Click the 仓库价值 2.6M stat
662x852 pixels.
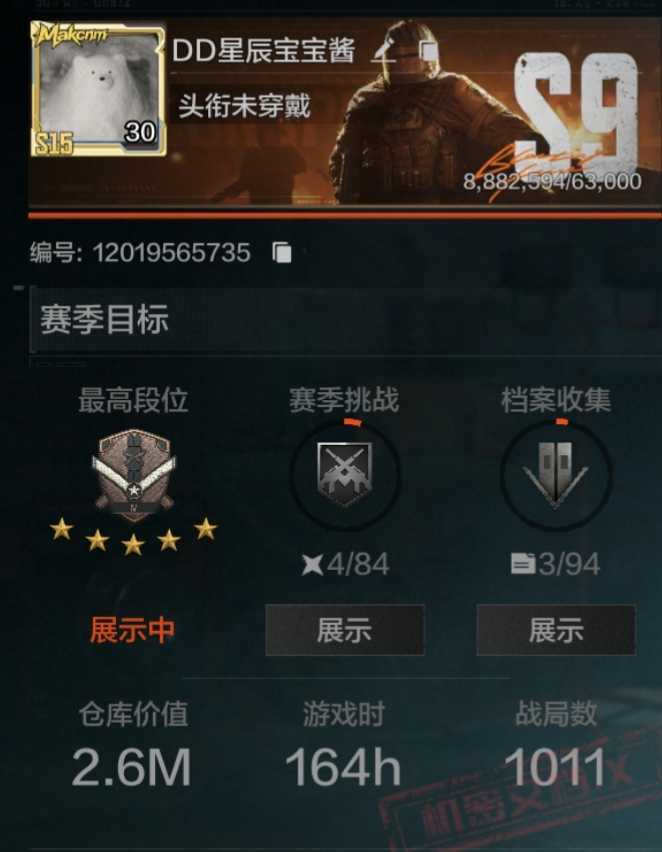(132, 744)
